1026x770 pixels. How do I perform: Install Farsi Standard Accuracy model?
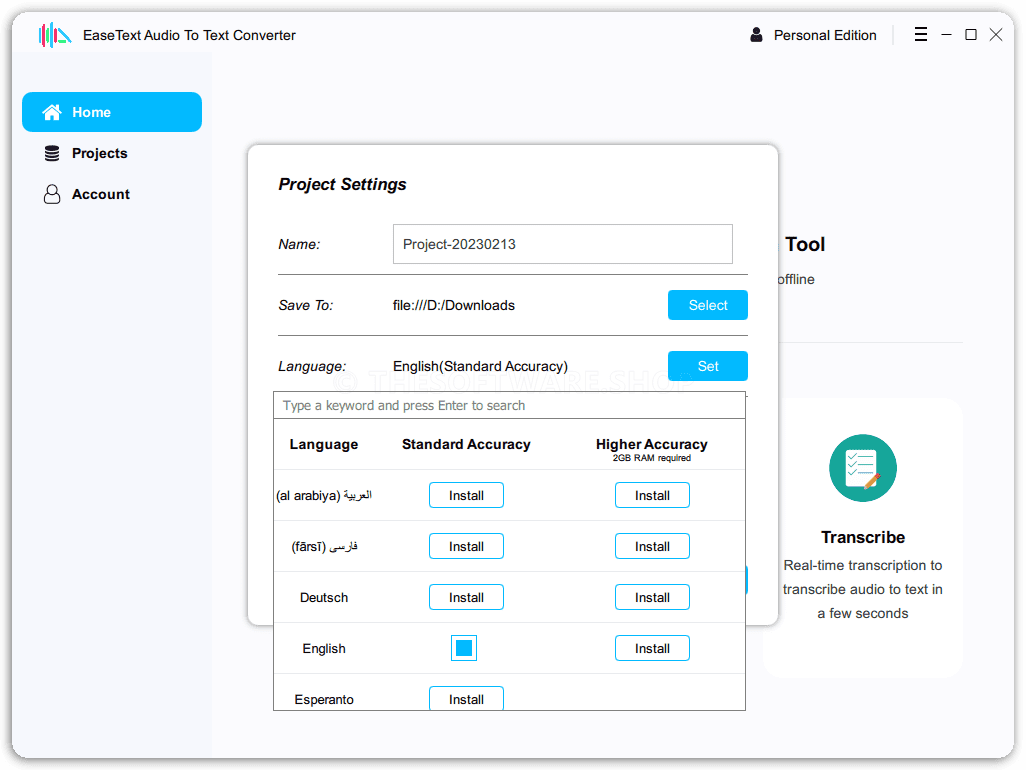click(x=466, y=546)
